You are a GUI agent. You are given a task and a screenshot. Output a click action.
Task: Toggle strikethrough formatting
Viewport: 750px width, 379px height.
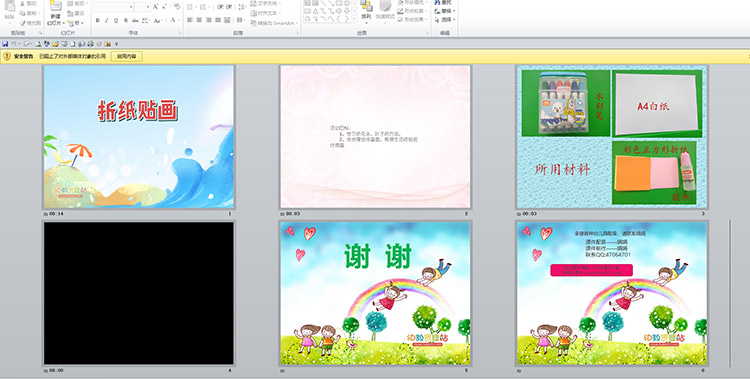(x=135, y=21)
